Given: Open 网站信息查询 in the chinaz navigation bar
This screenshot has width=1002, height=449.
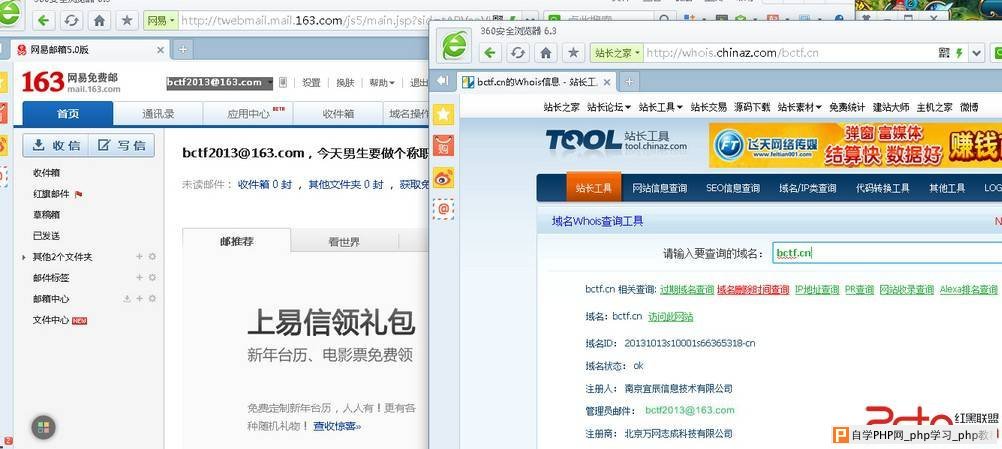Looking at the screenshot, I should click(x=659, y=188).
